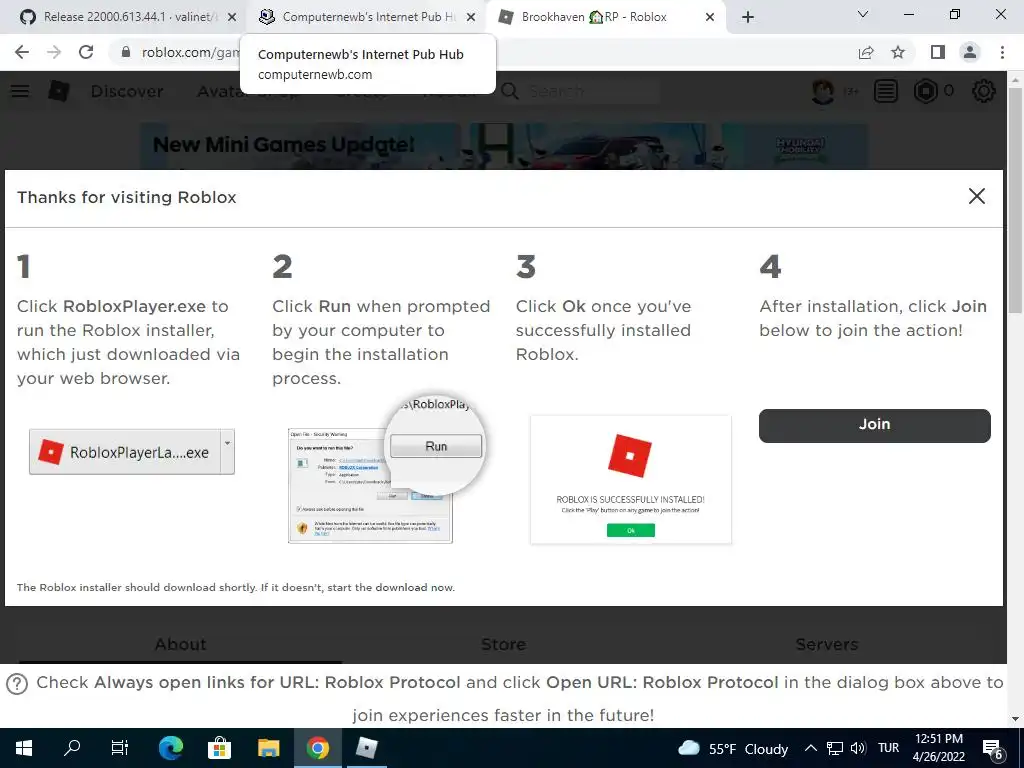This screenshot has width=1024, height=768.
Task: Click the Roblox logo home icon
Action: [59, 91]
